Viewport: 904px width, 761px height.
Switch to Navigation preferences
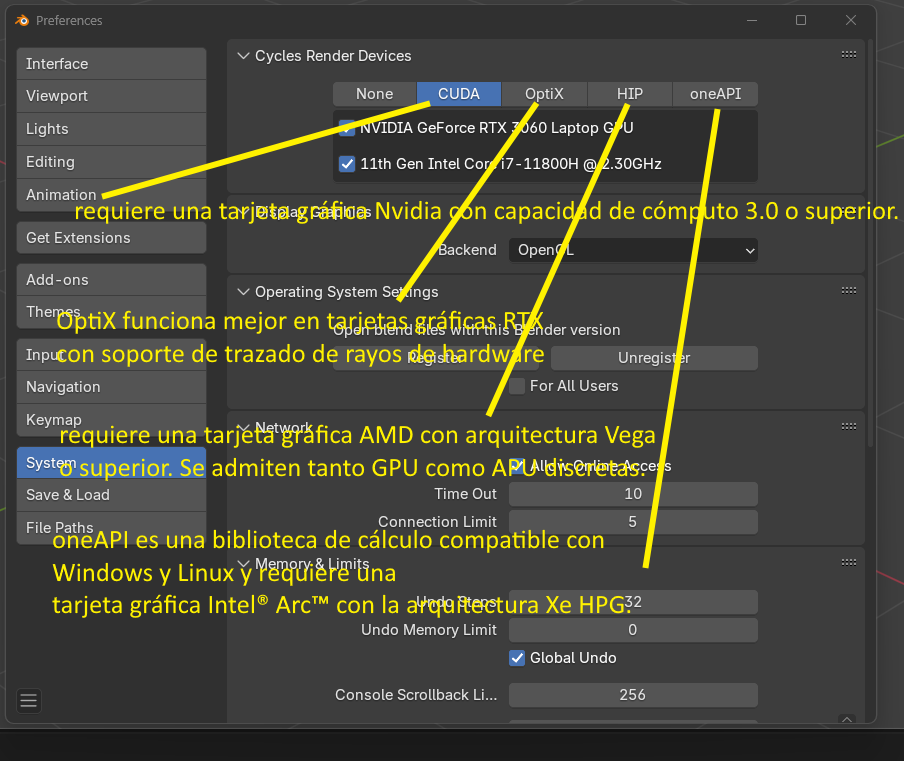111,387
